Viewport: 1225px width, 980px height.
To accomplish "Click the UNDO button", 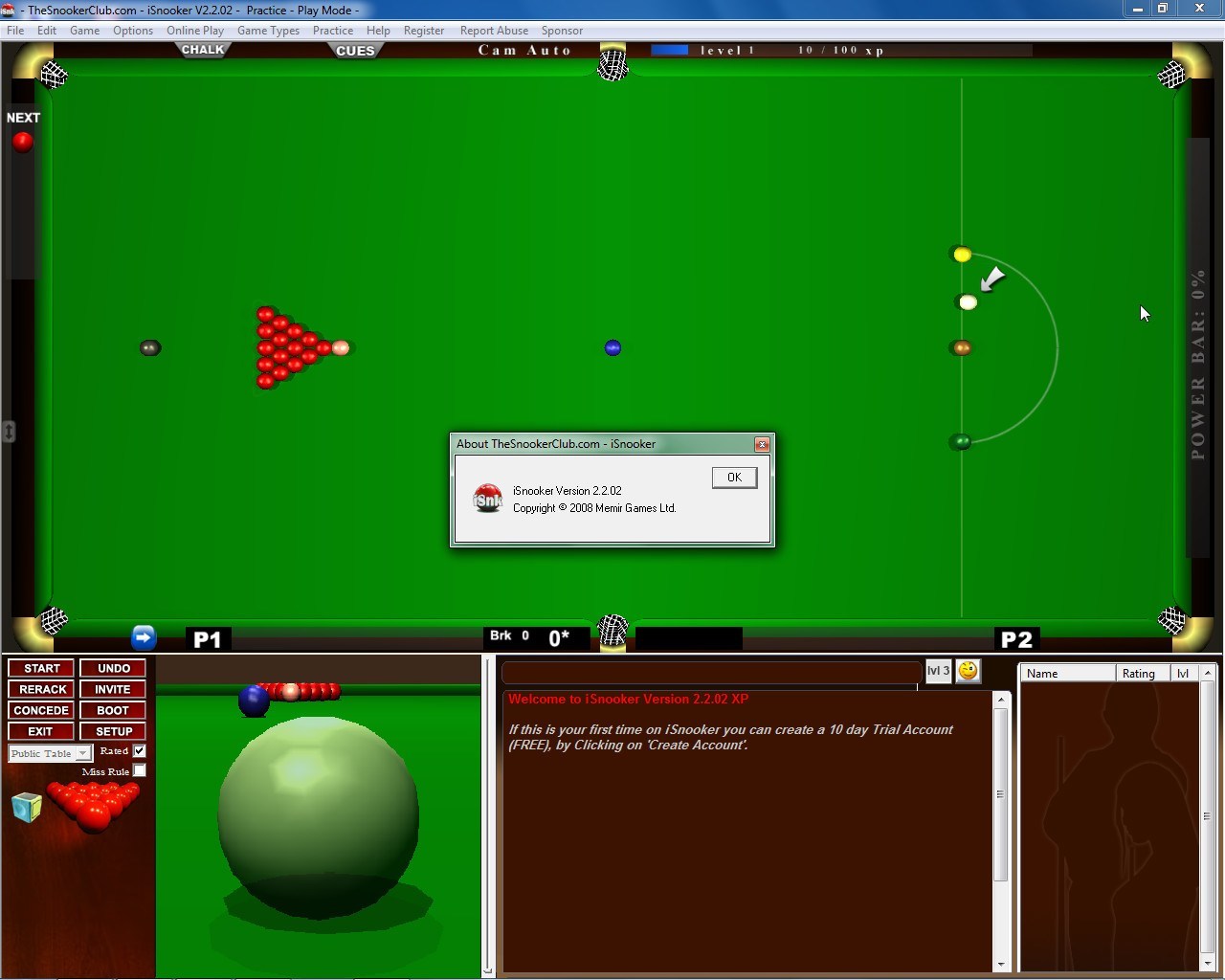I will coord(113,669).
